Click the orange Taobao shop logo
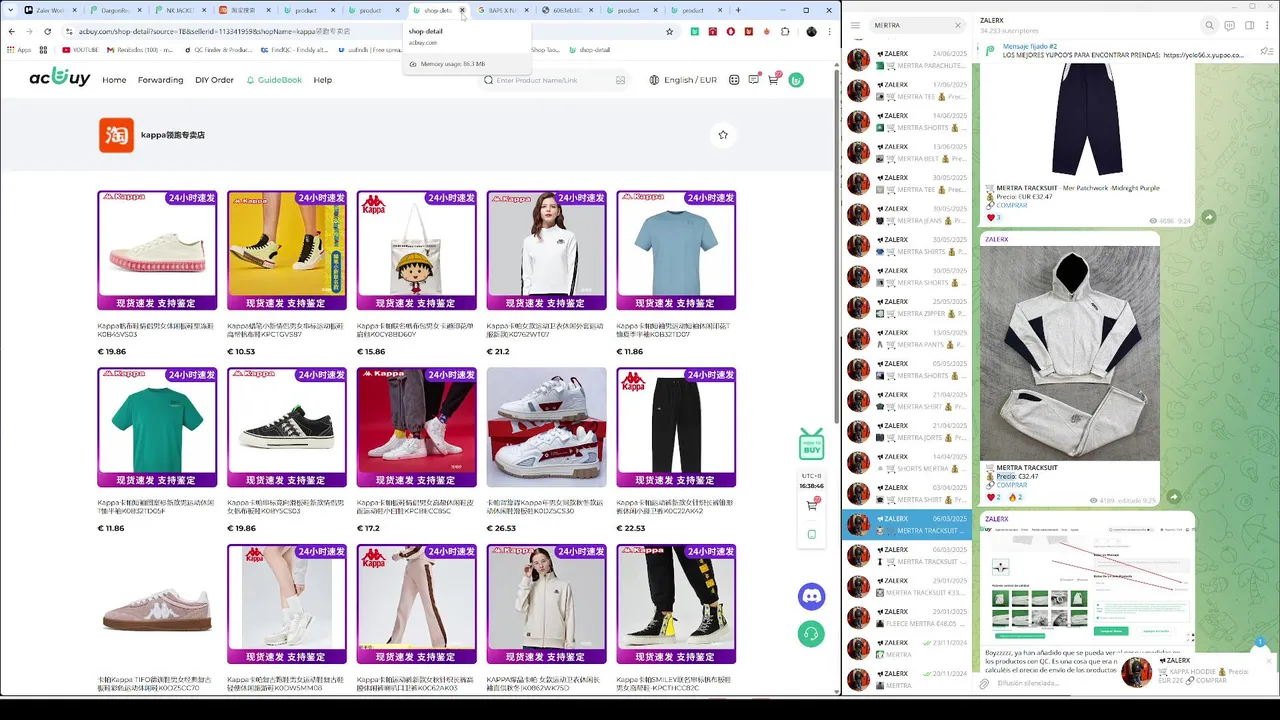1280x720 pixels. click(116, 135)
